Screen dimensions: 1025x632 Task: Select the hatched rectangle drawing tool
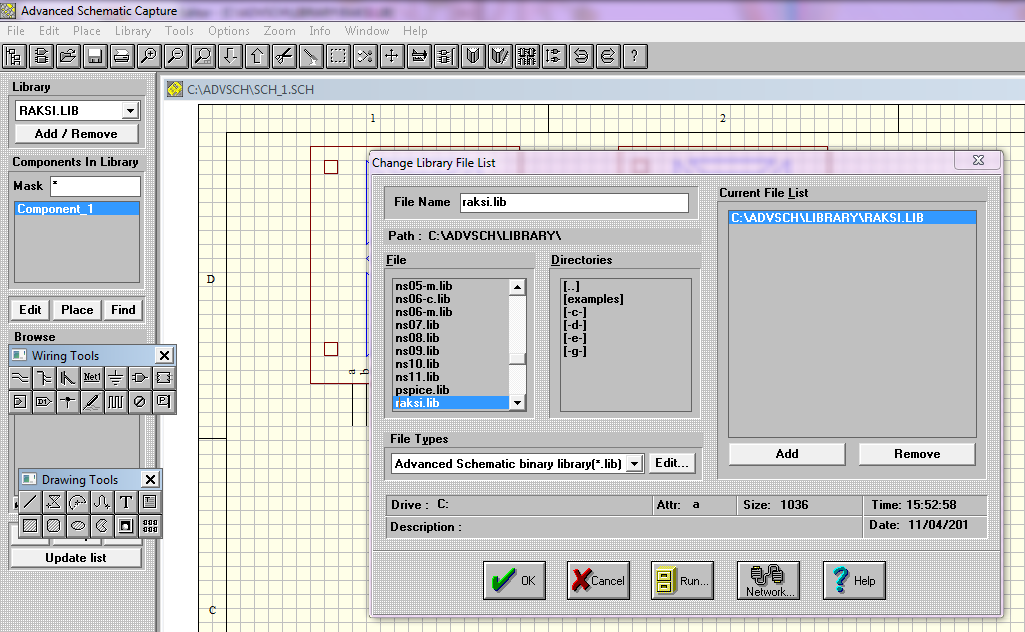tap(30, 525)
